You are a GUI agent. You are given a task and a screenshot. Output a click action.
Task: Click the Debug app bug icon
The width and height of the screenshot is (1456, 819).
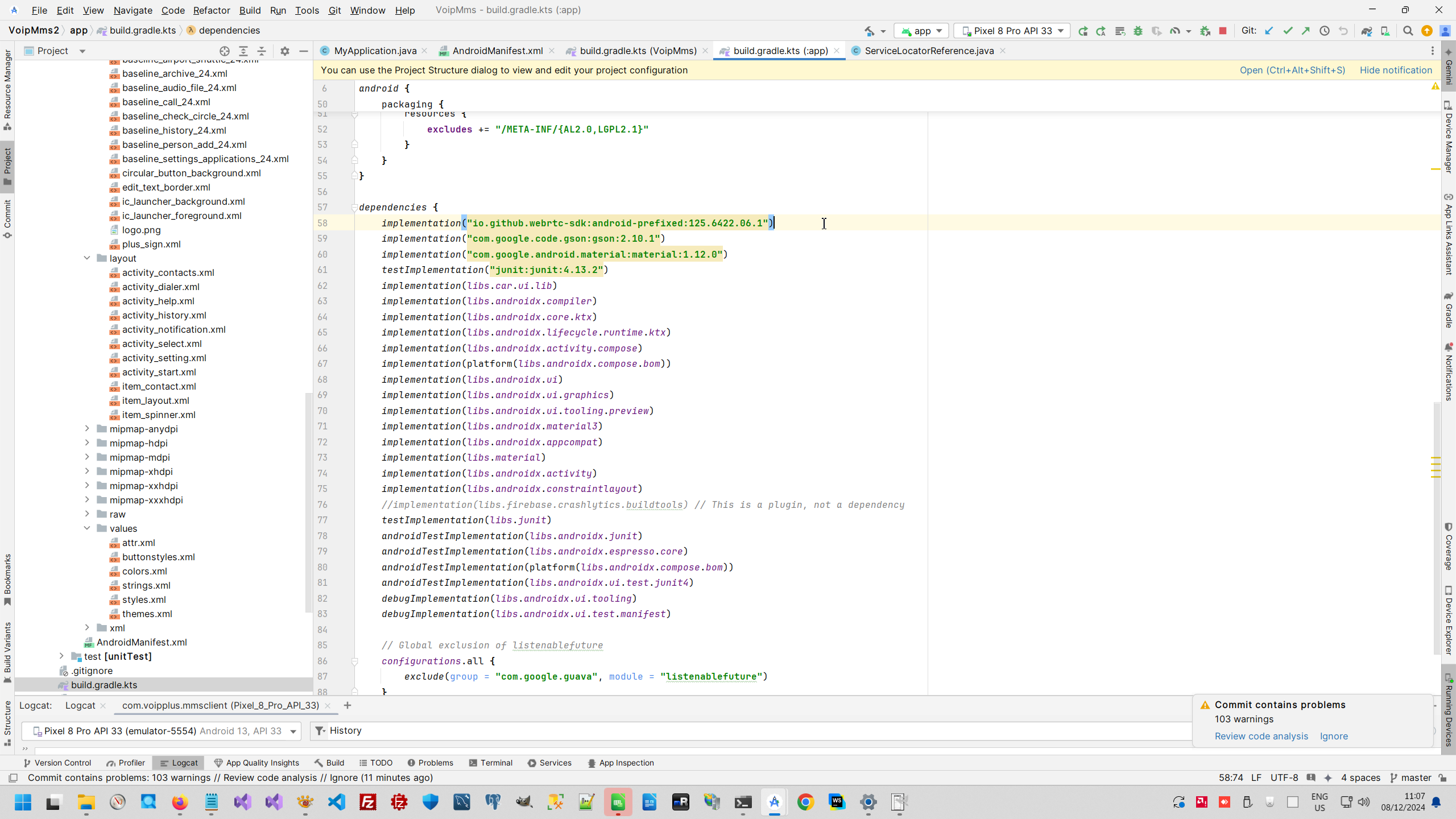1138,31
